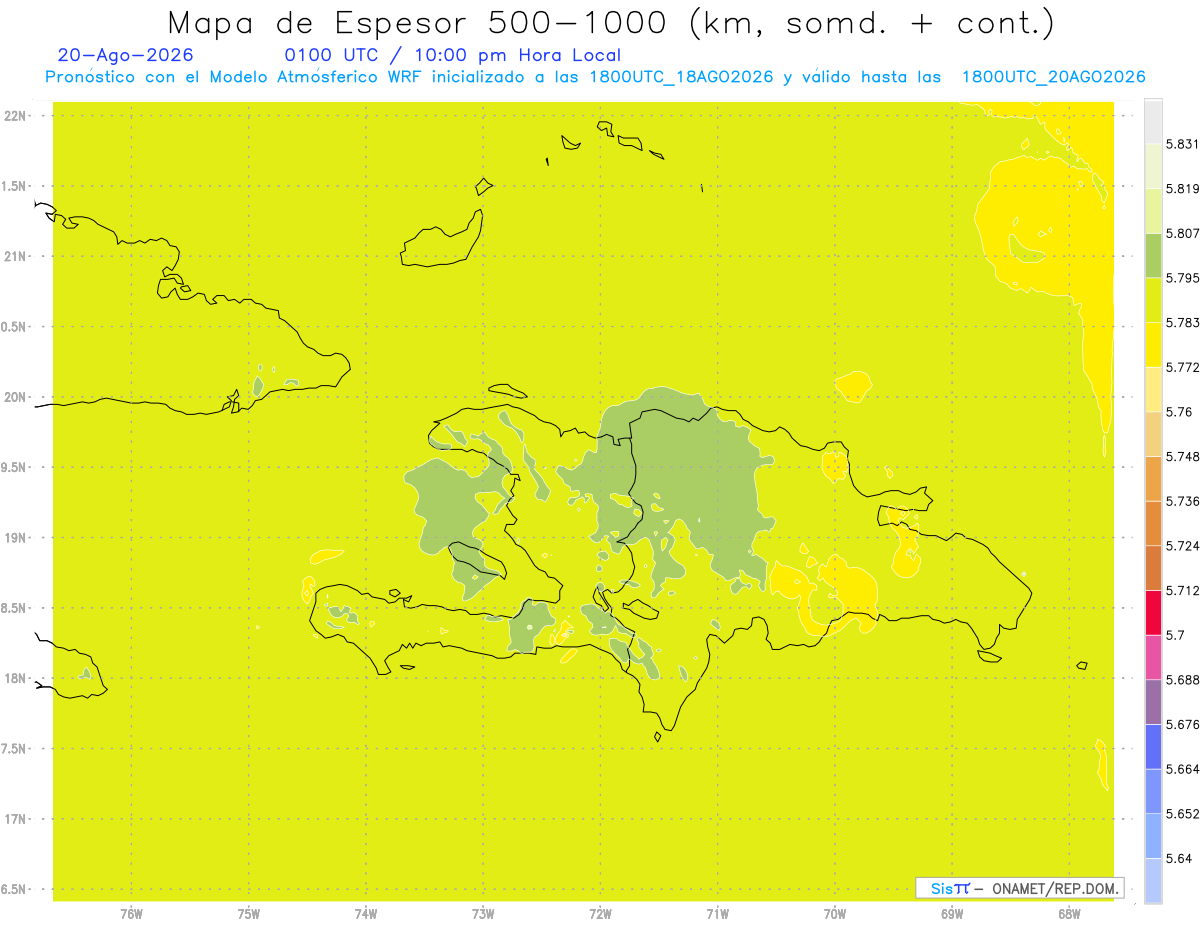The width and height of the screenshot is (1200, 927).
Task: Click the 5.724 colorbar value
Action: (x=1183, y=546)
